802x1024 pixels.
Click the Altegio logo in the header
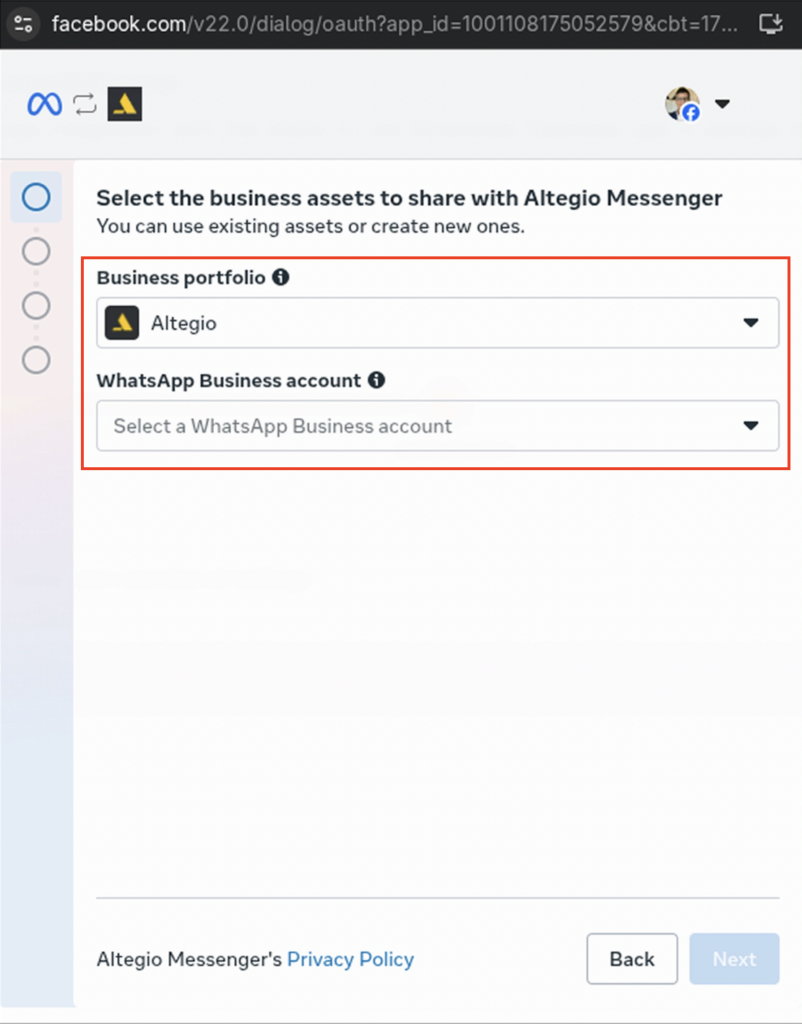(x=124, y=104)
